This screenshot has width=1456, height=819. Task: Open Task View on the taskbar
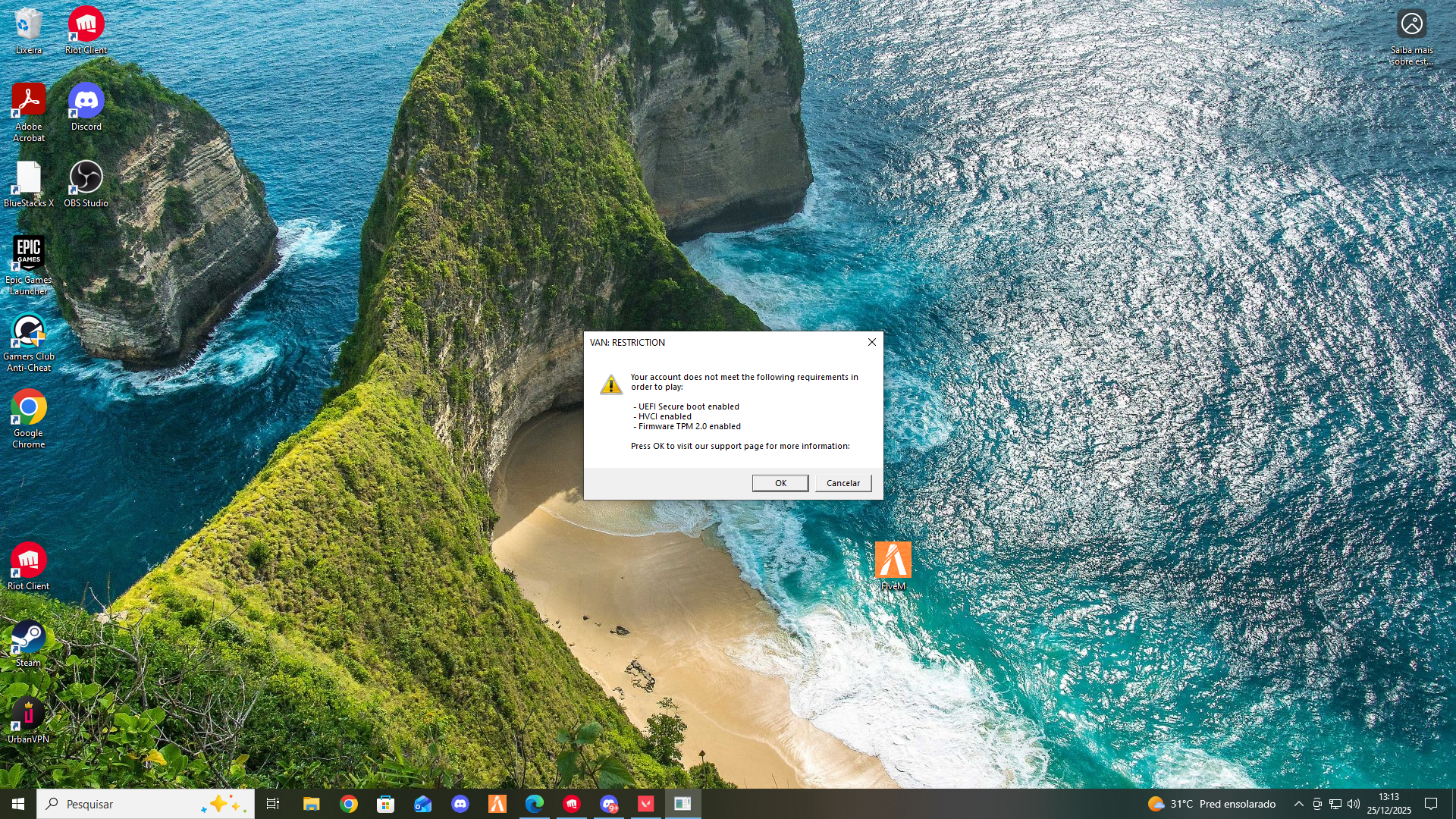click(273, 804)
